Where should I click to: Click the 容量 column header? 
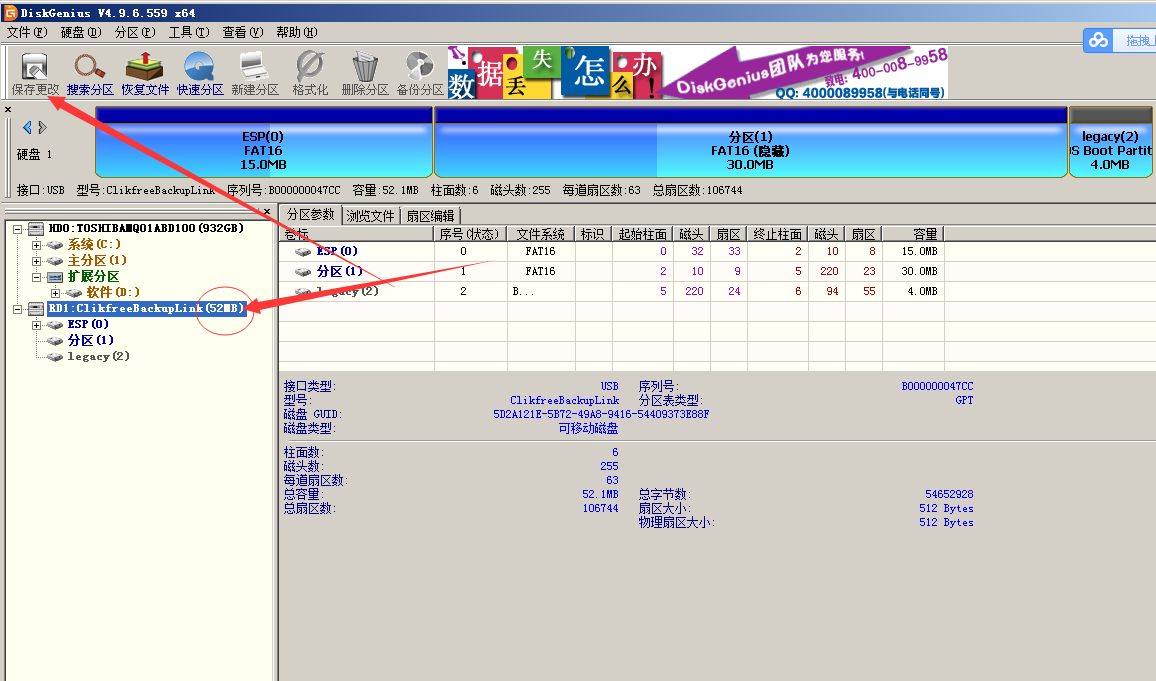coord(913,234)
